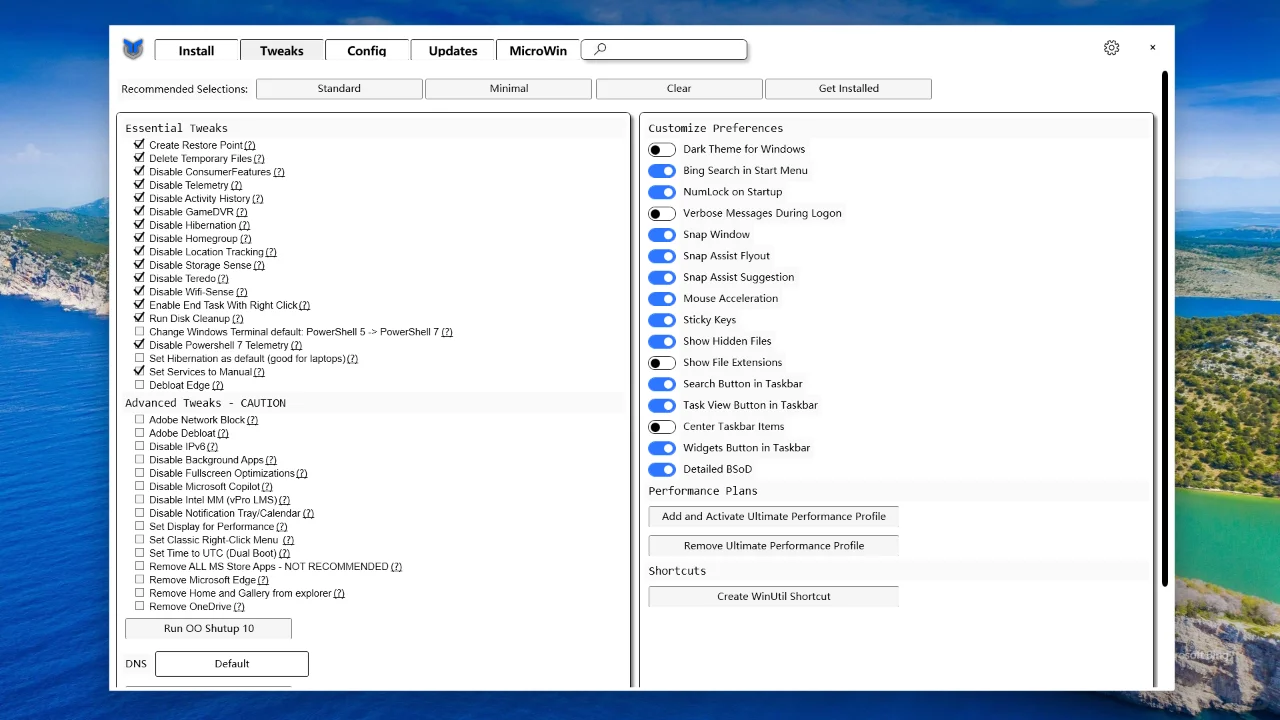Viewport: 1280px width, 720px height.
Task: Uncheck Run Disk Cleanup
Action: click(139, 318)
